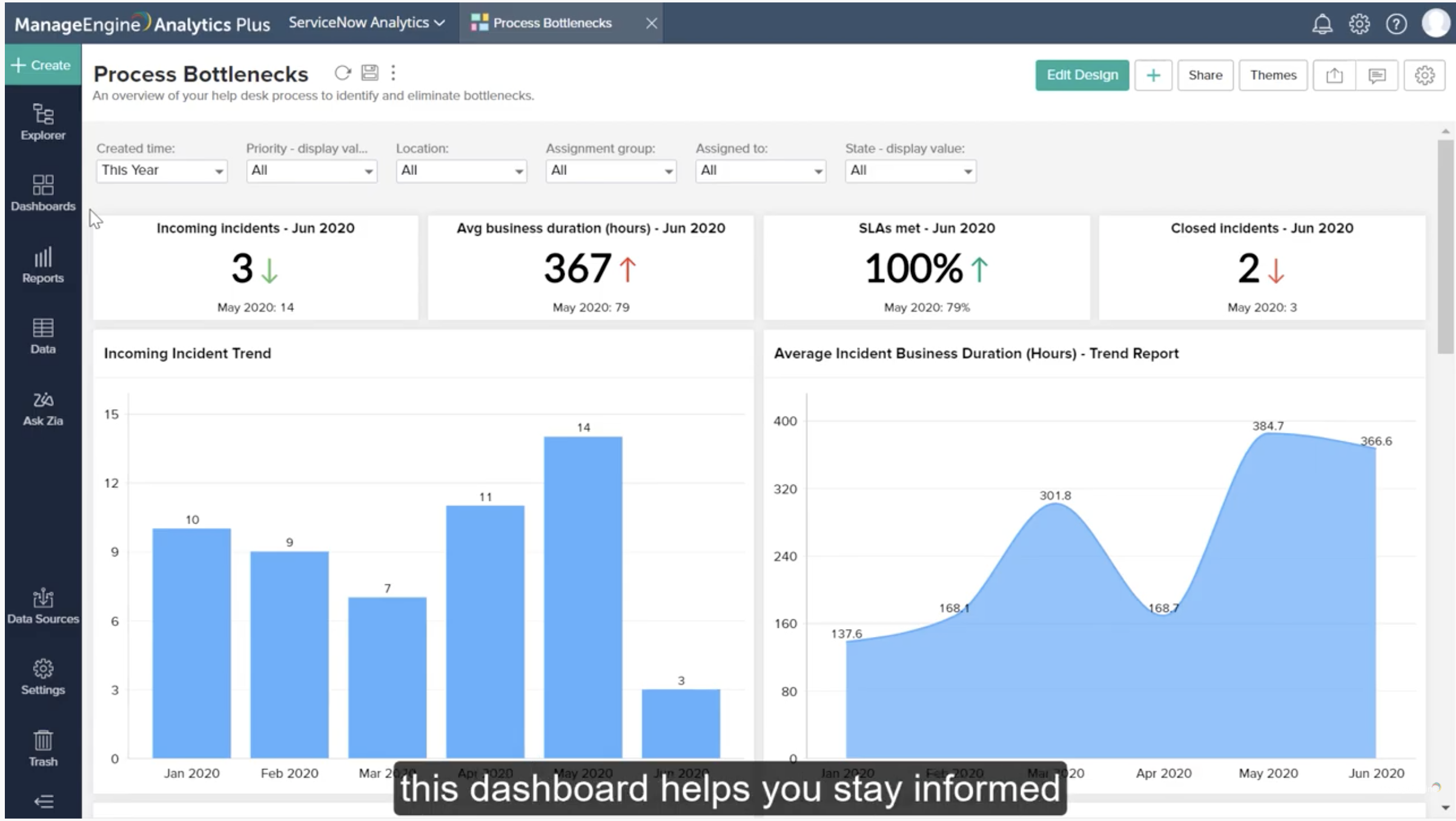Open the comments icon button
This screenshot has width=1456, height=821.
[x=1377, y=75]
